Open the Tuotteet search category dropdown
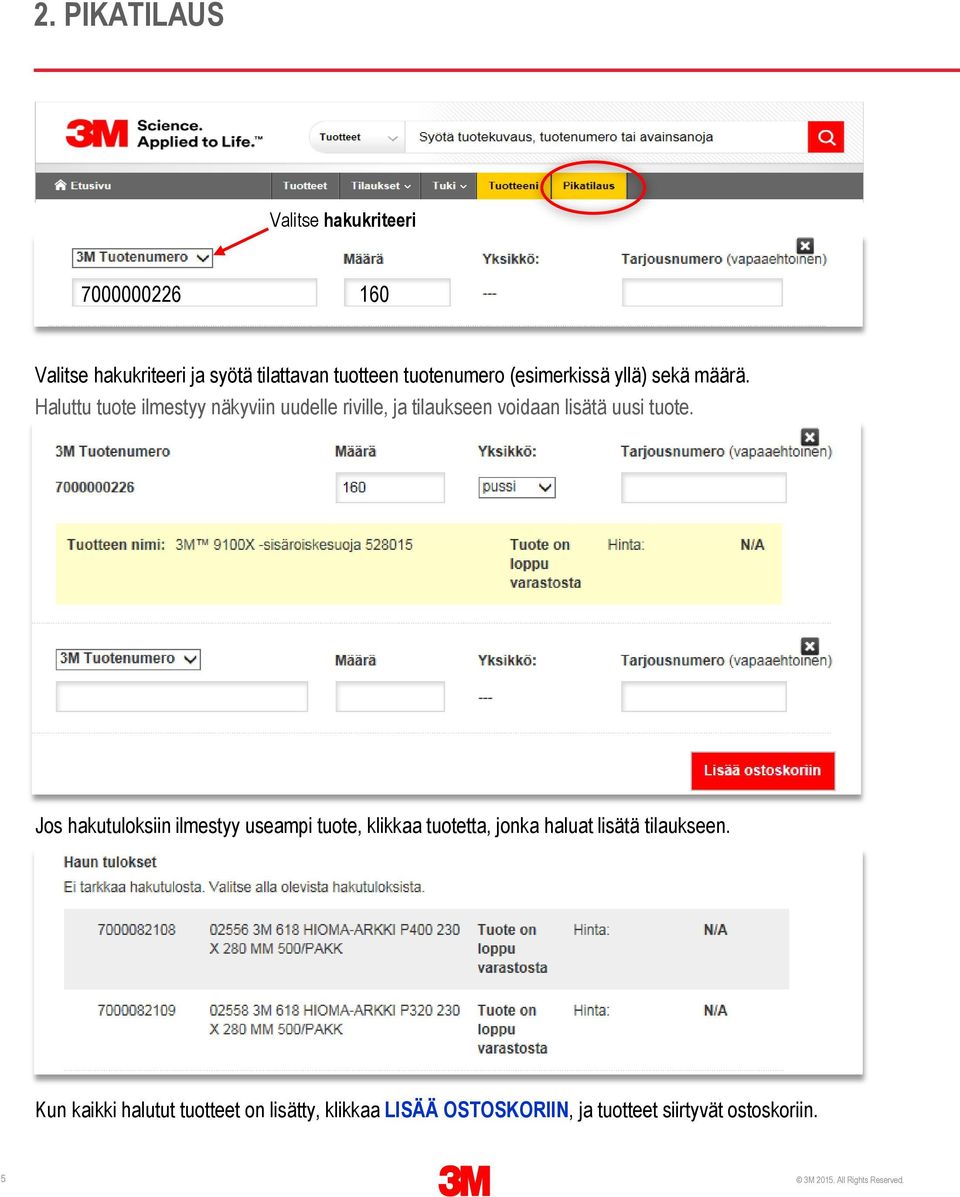Viewport: 960px width, 1197px height. (357, 137)
